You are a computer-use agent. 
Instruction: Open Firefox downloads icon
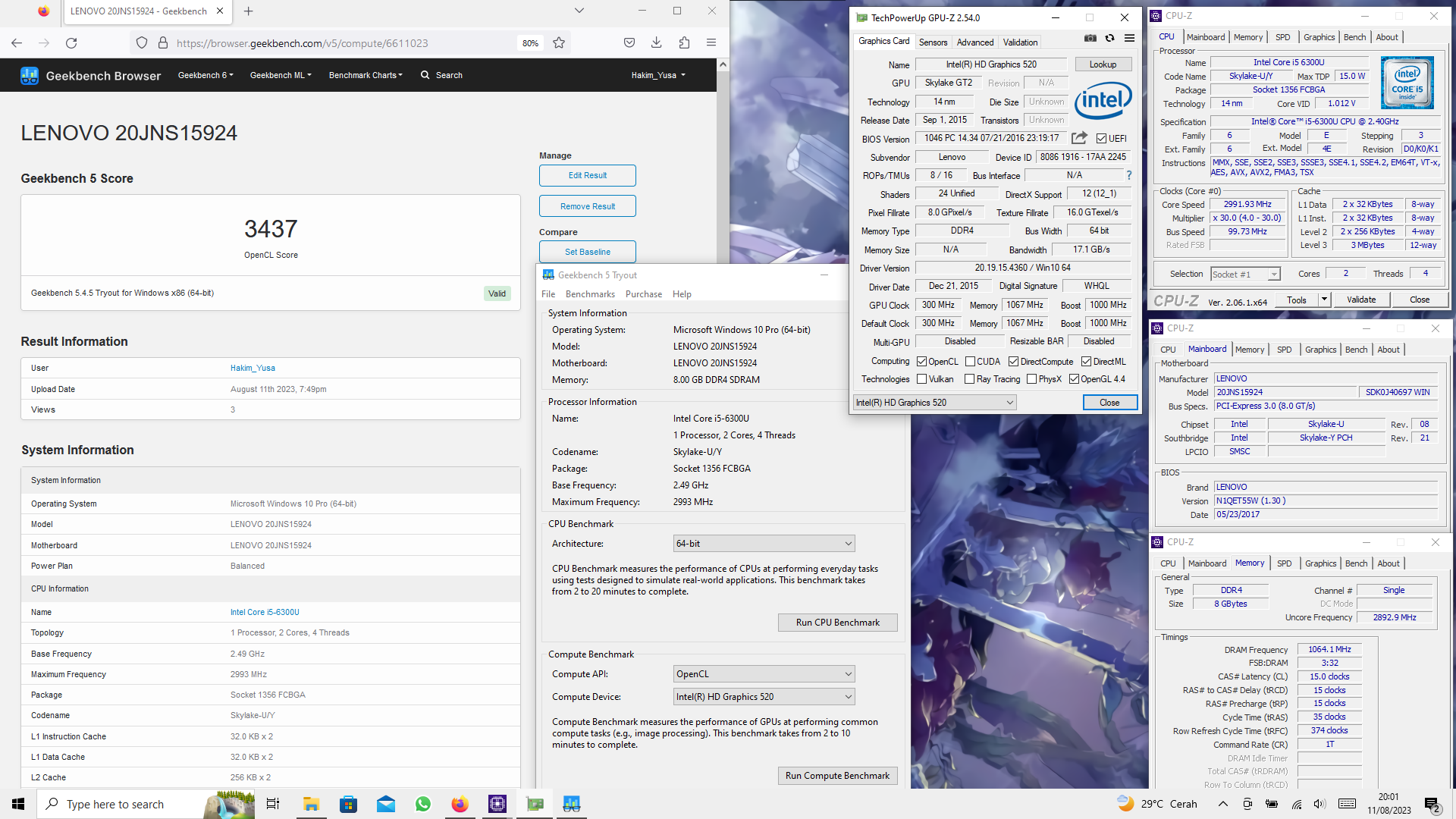pyautogui.click(x=657, y=43)
